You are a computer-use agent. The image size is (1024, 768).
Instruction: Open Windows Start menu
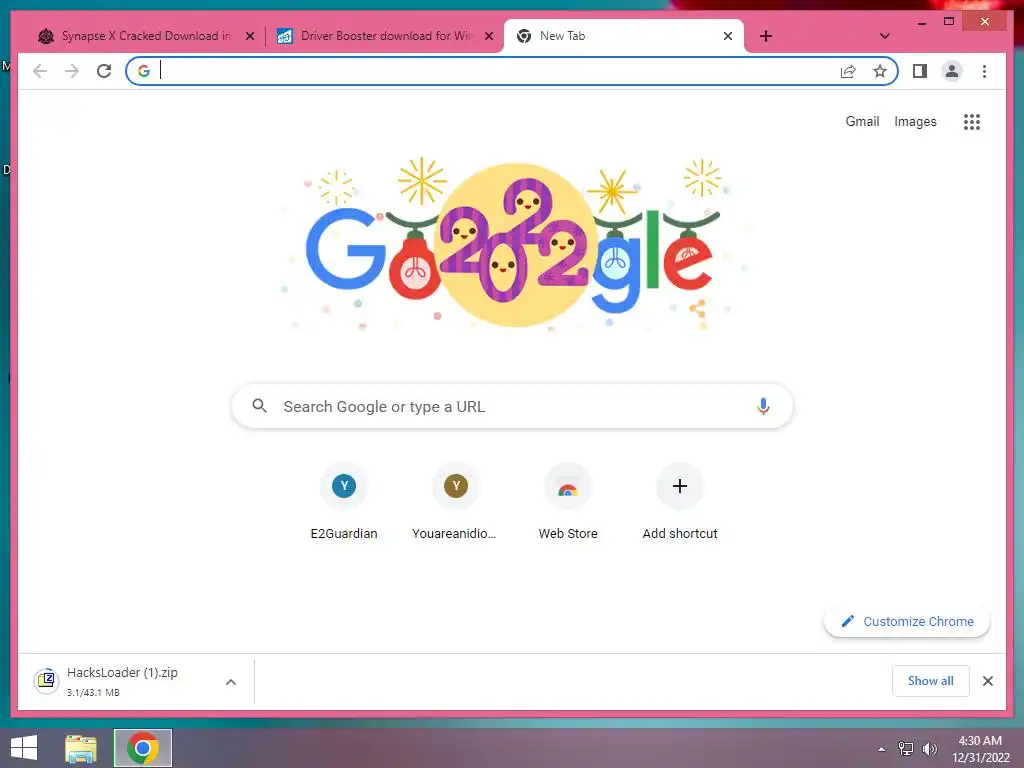click(24, 748)
